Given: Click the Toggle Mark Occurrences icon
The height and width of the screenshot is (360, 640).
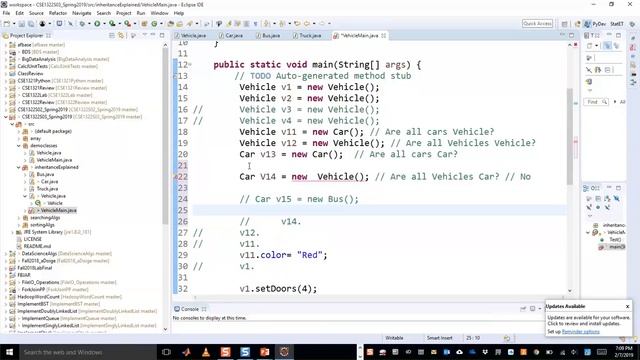Looking at the screenshot, I should 229,24.
